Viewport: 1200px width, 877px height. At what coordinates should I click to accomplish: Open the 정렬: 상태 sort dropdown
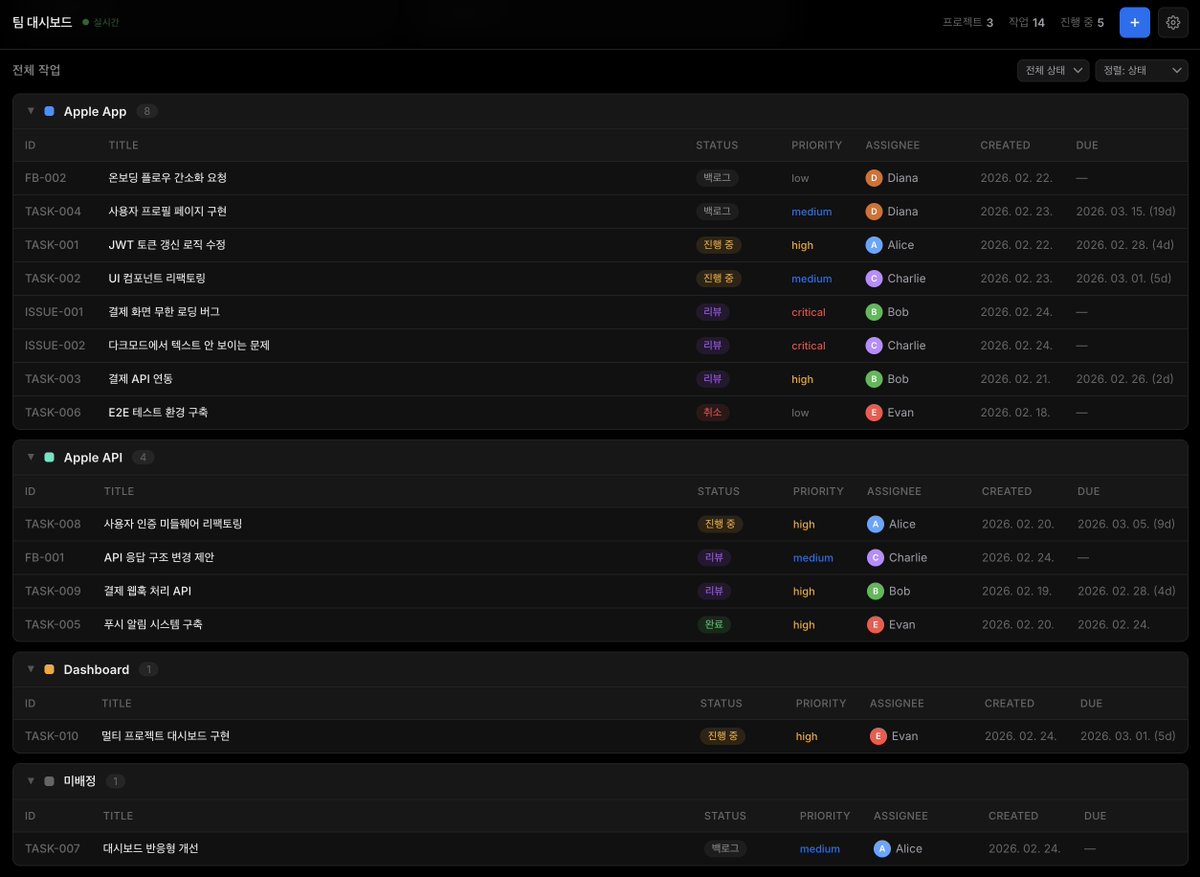click(x=1141, y=70)
